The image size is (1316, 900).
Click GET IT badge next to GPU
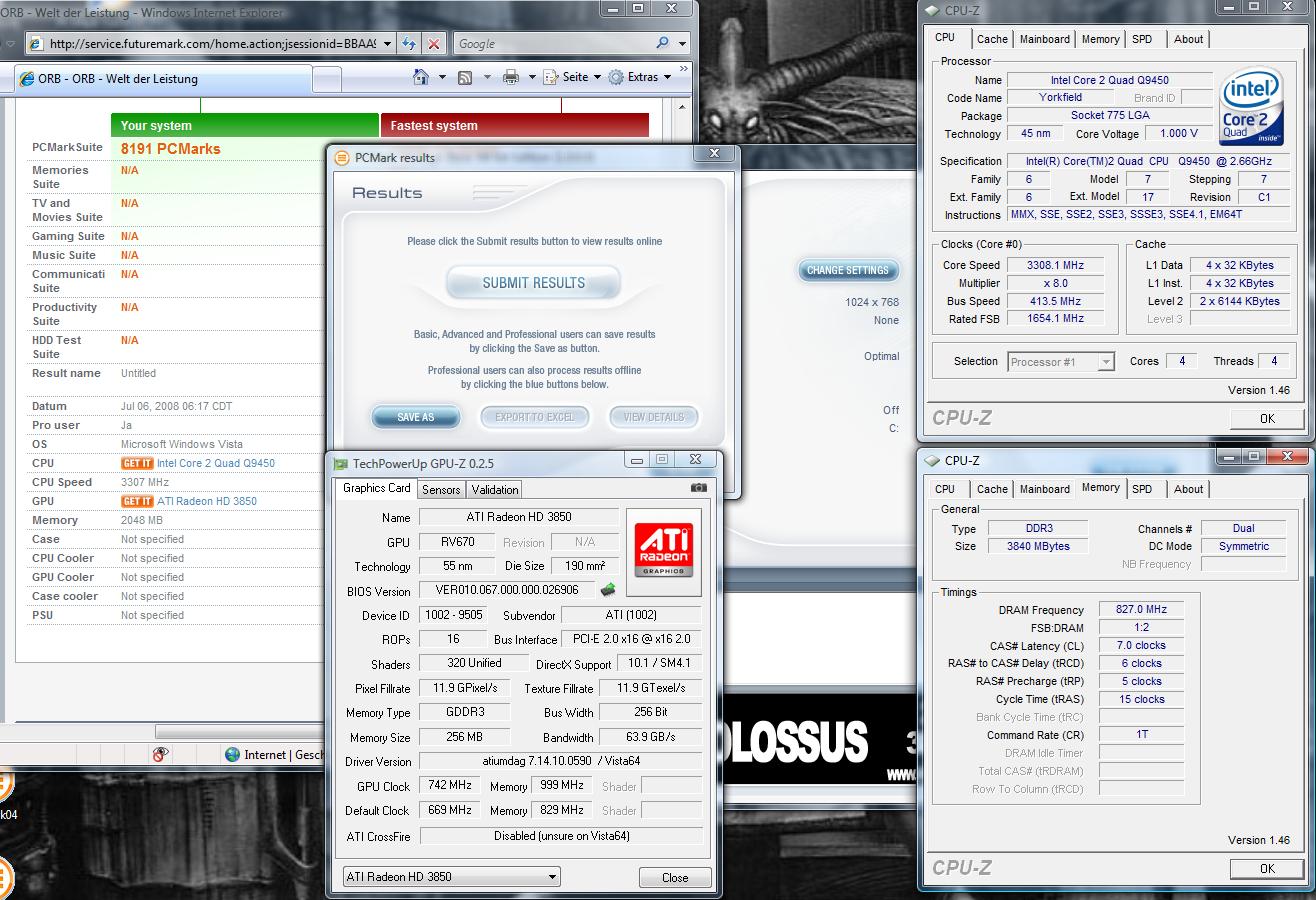[137, 501]
